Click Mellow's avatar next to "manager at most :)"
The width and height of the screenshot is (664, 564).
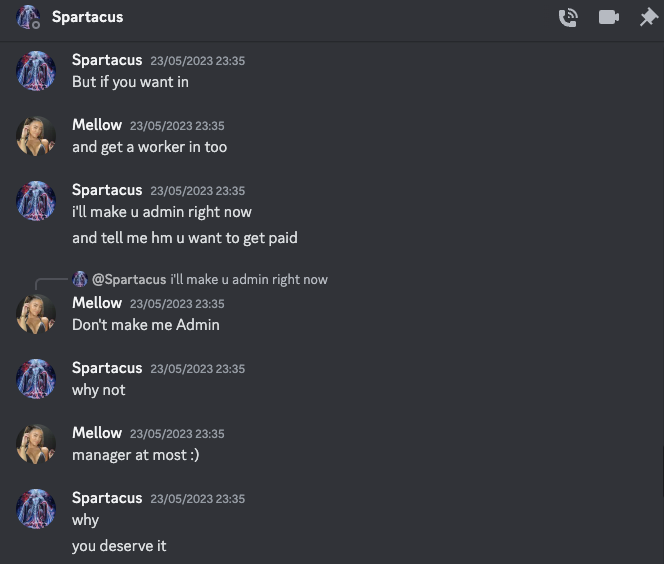click(36, 444)
